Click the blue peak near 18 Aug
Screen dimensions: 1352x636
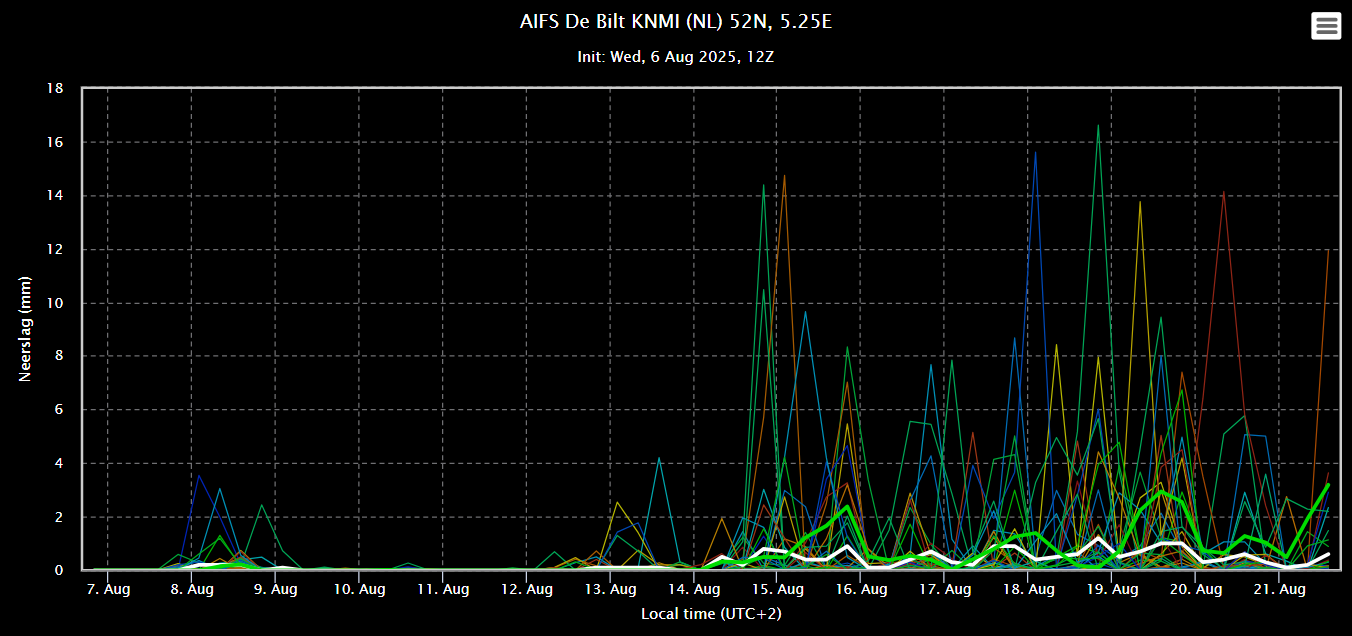1035,152
